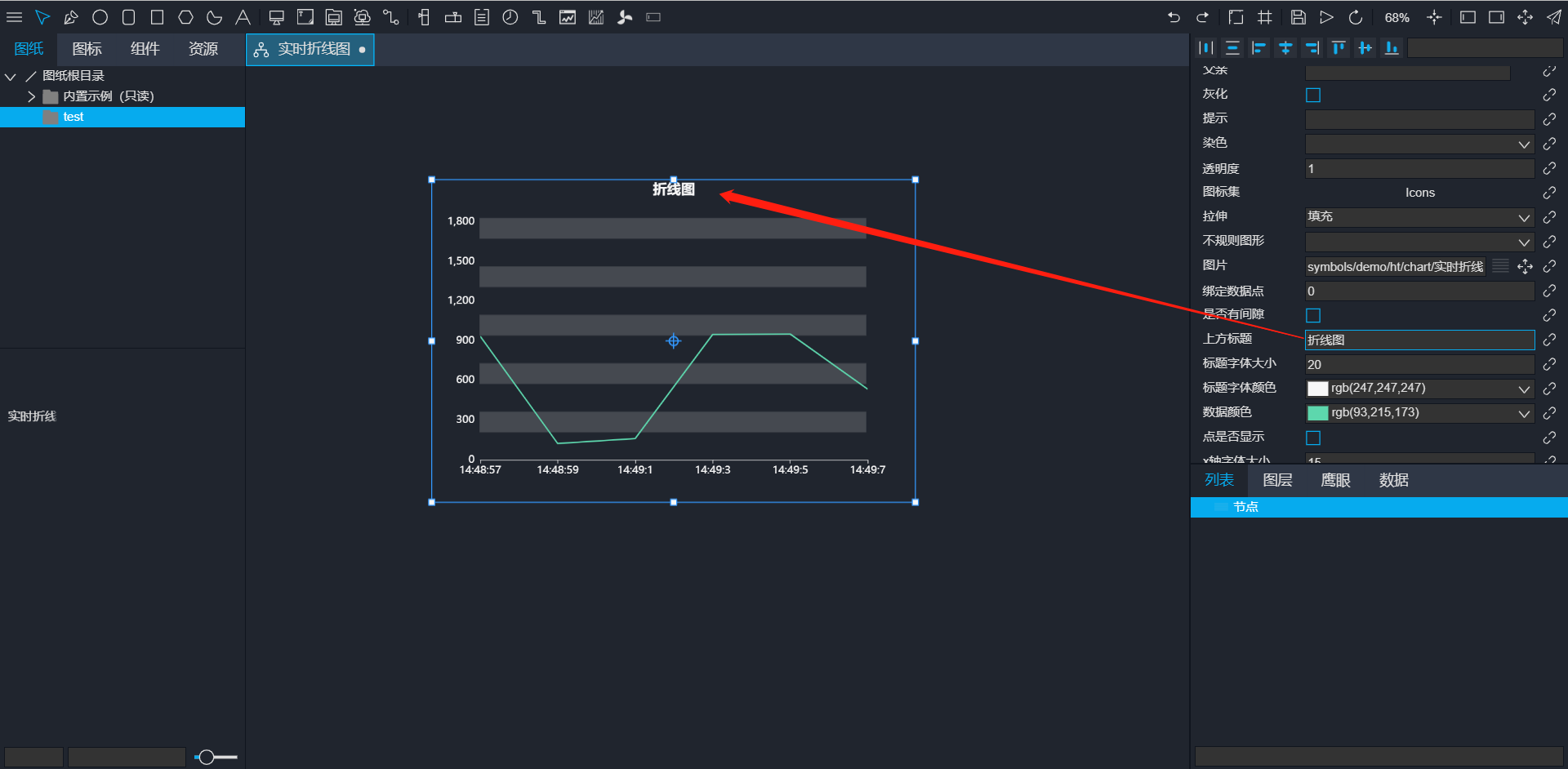Screen dimensions: 1568x769
Task: Align selection to the left edge
Action: click(x=1258, y=48)
